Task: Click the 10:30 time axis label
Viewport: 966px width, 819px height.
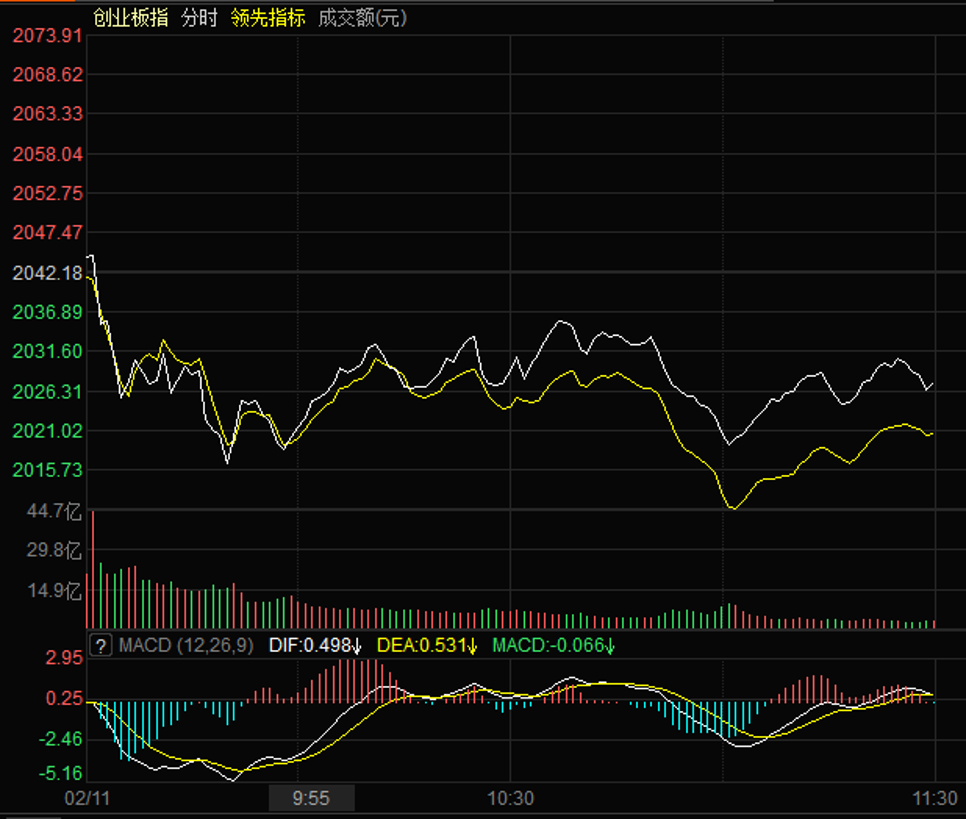Action: [x=510, y=798]
